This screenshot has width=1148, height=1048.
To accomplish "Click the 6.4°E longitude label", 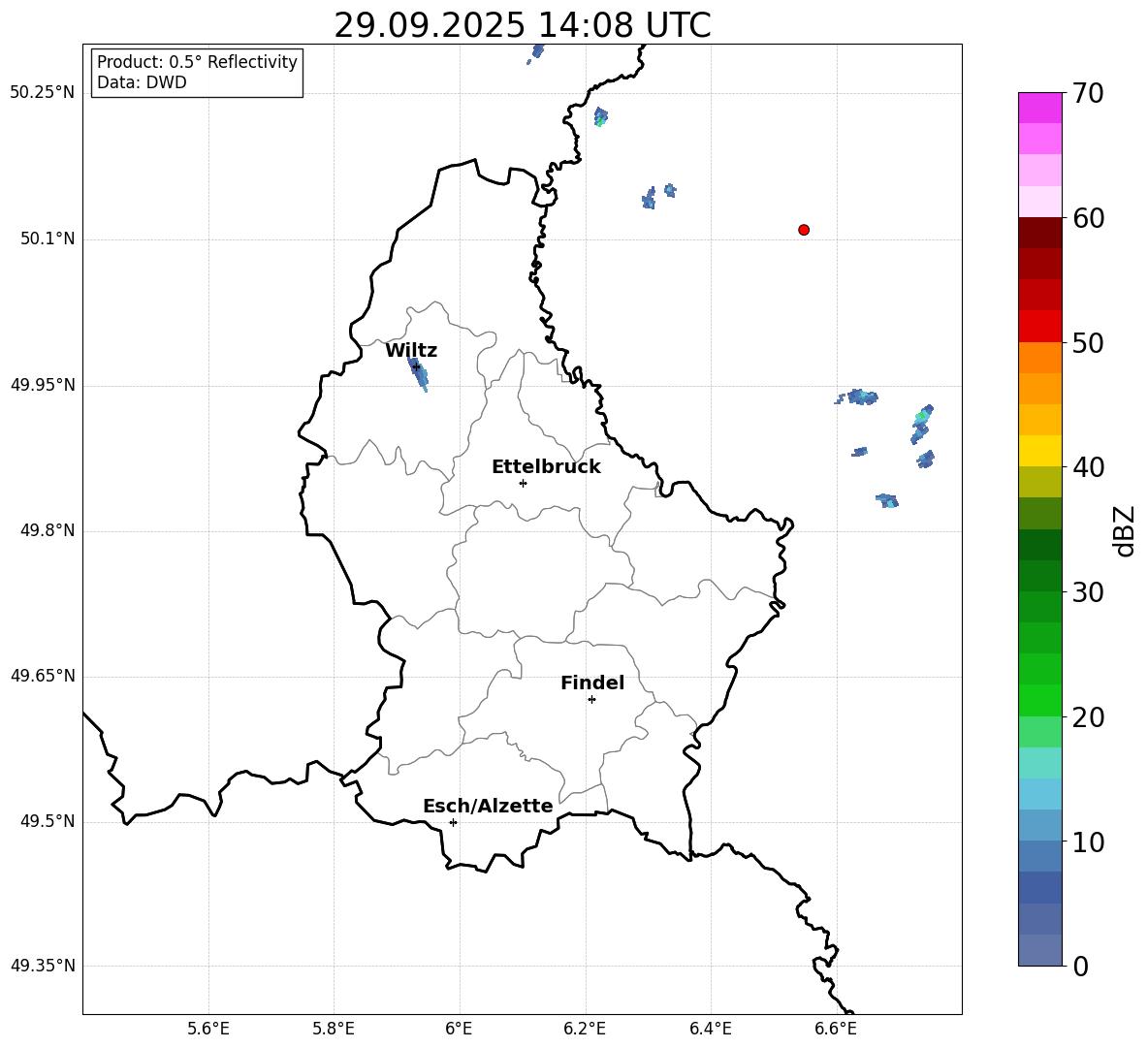I will coord(711,1029).
